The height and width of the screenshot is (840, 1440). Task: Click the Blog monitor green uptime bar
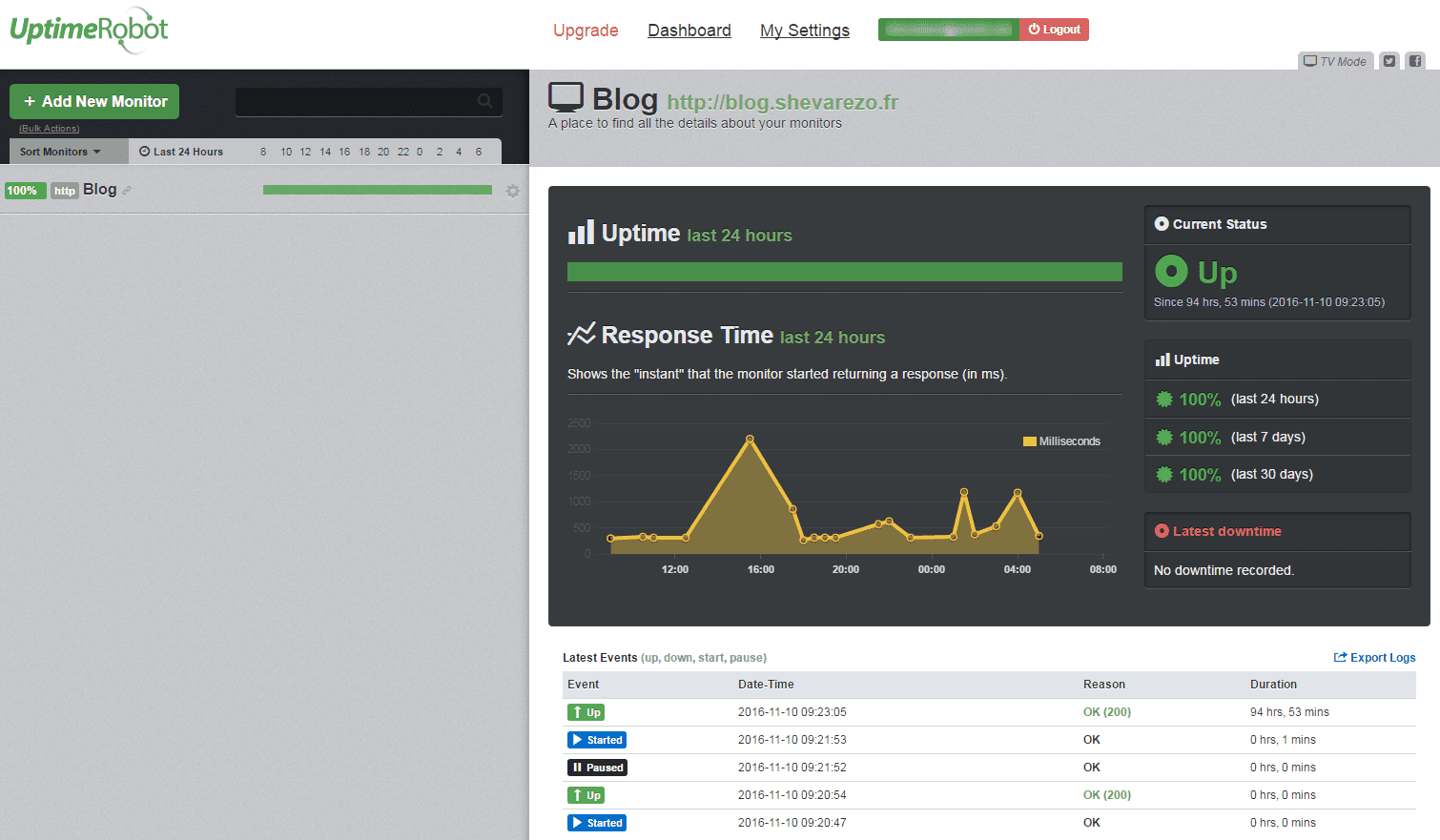[x=378, y=190]
